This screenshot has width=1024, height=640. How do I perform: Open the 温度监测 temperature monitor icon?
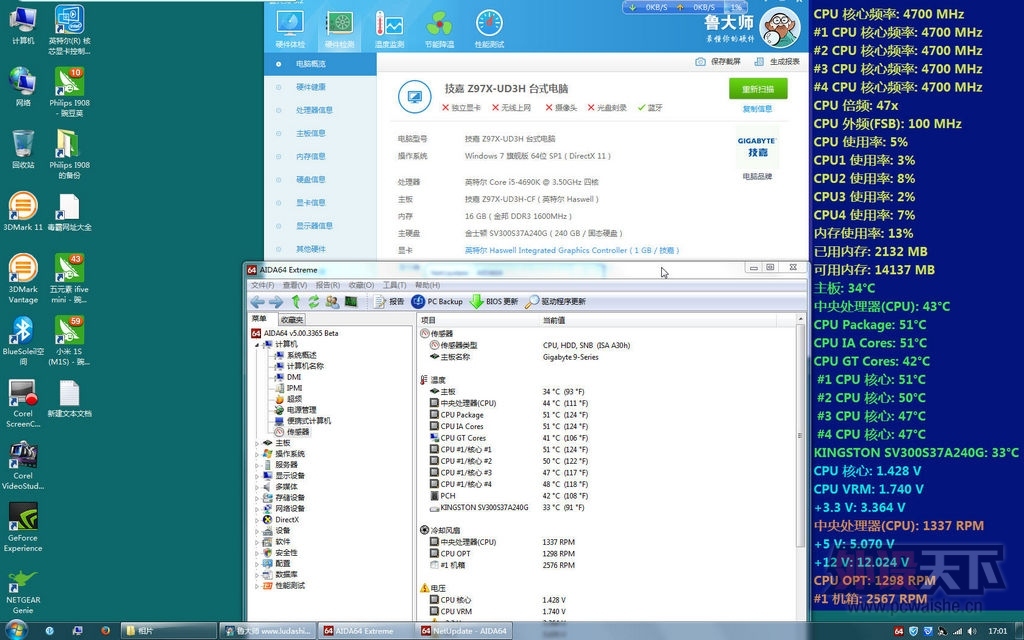tap(389, 29)
